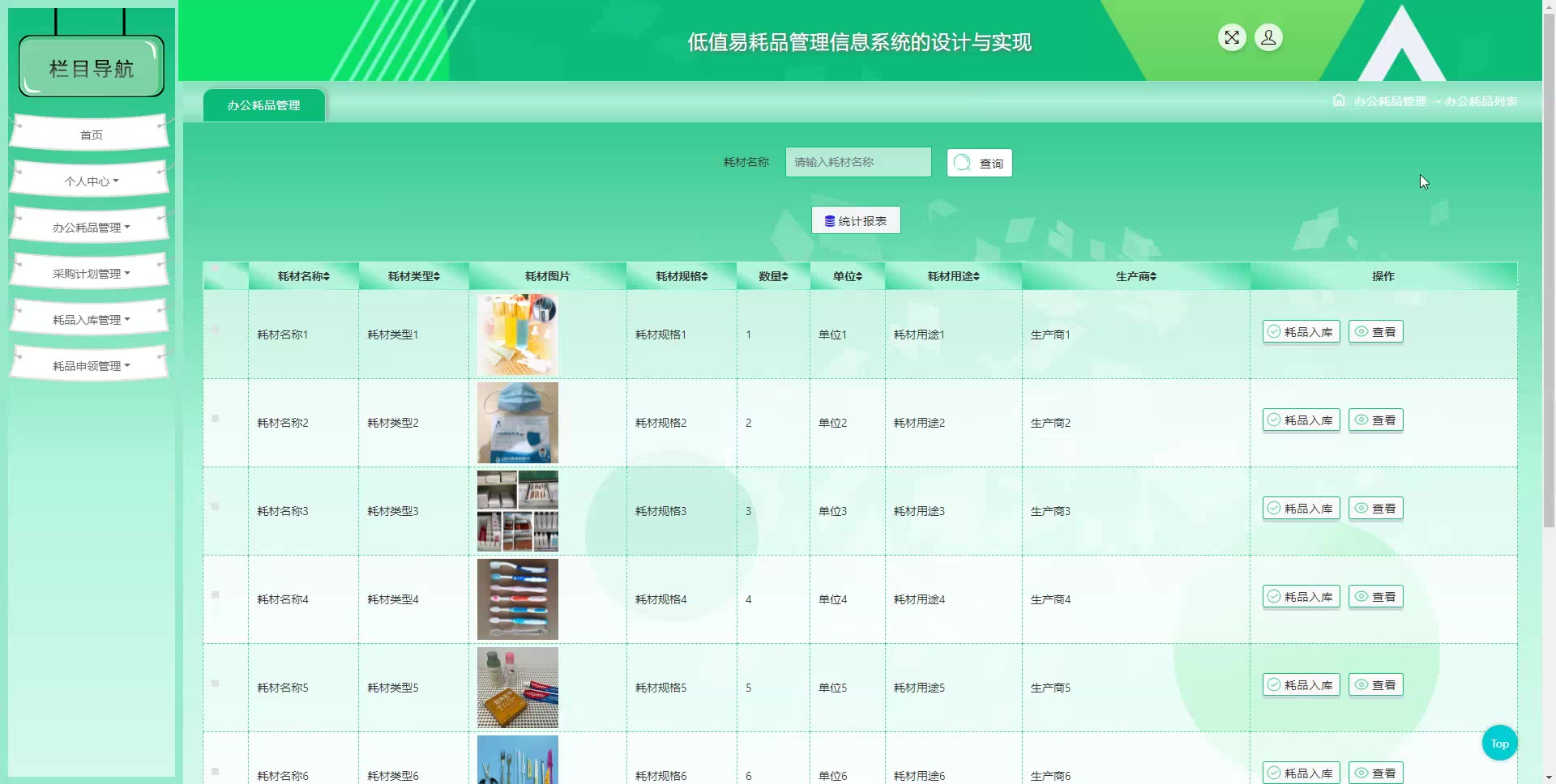Click the check icon of 耗品入库 for 耗材名称5
This screenshot has height=784, width=1556.
1274,684
